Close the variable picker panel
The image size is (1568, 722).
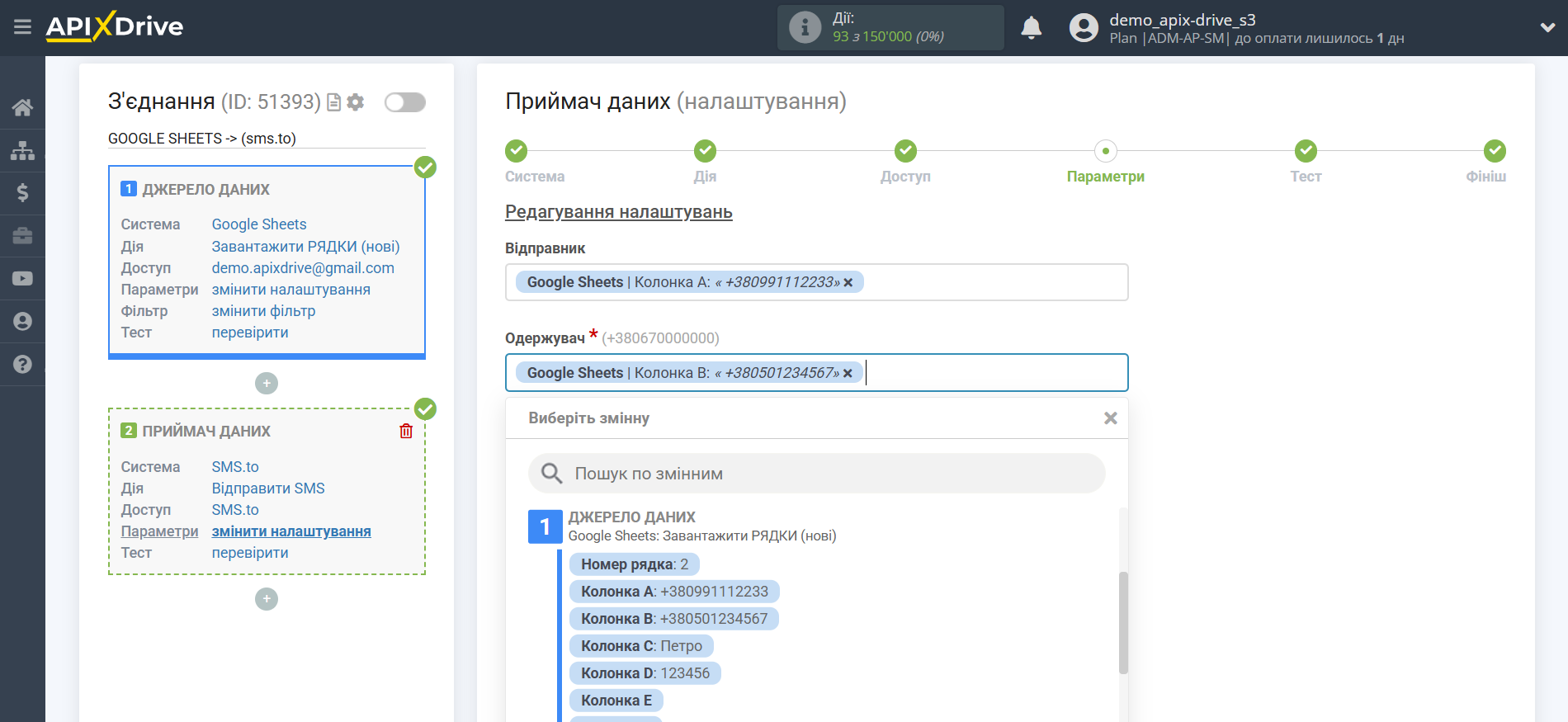pyautogui.click(x=1111, y=418)
